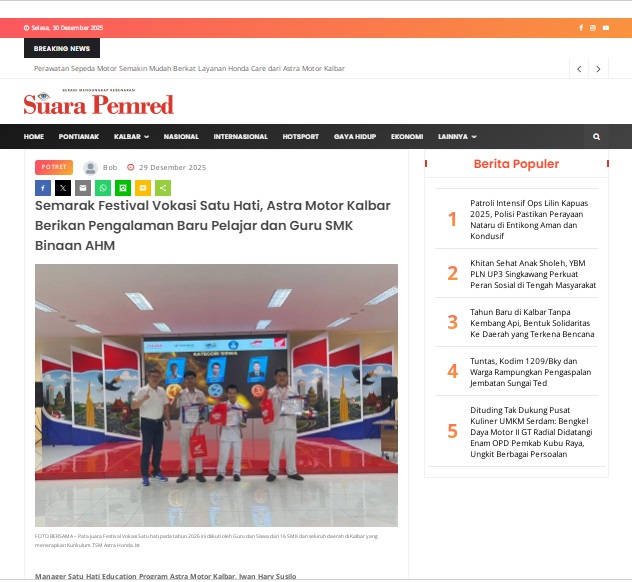Screen dimensions: 632x582
Task: Share article on X (black share button)
Action: click(63, 187)
